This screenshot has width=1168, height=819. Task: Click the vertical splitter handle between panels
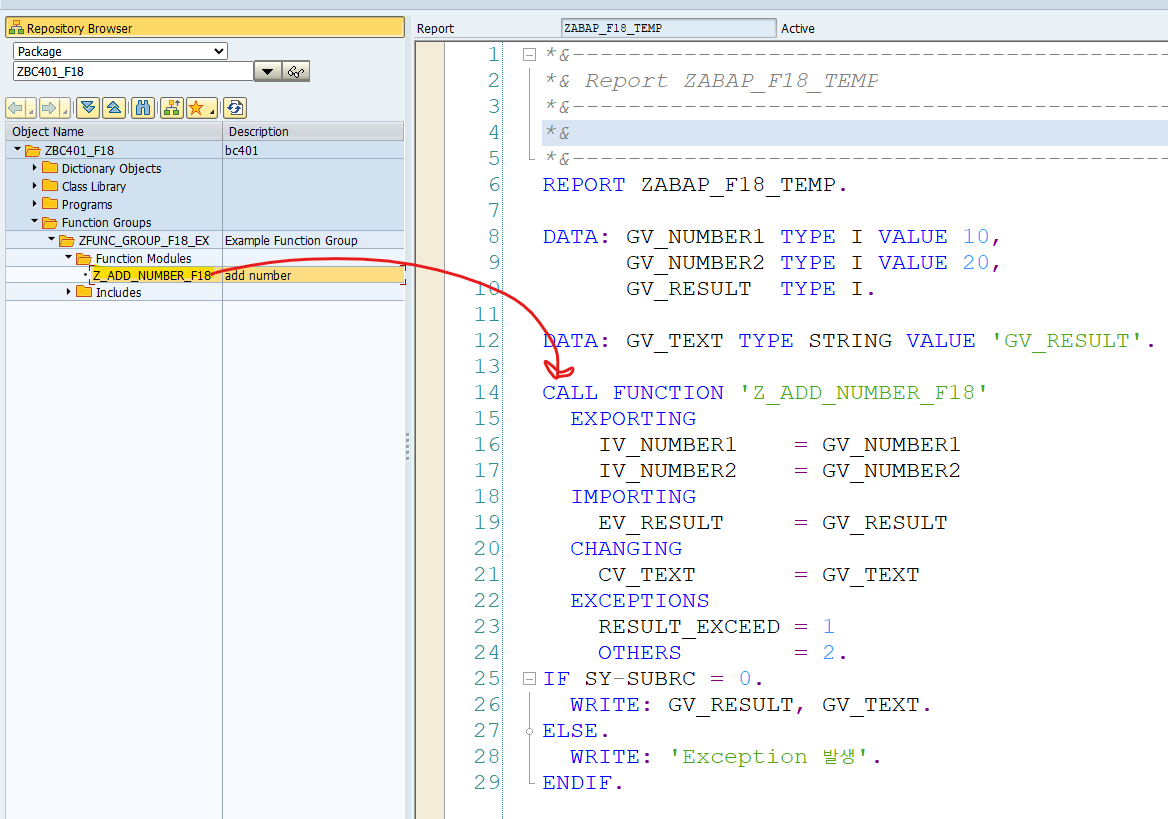click(407, 446)
